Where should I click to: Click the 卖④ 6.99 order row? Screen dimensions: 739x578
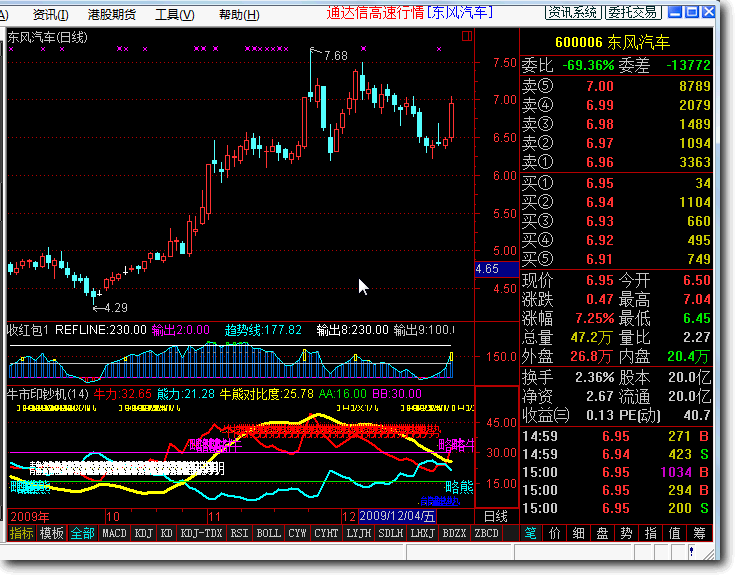[616, 105]
